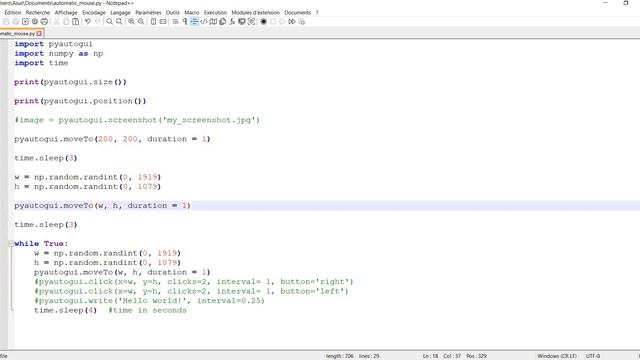The height and width of the screenshot is (360, 640).
Task: Toggle synchronized vertical scrolling icon
Action: pyautogui.click(x=153, y=22)
